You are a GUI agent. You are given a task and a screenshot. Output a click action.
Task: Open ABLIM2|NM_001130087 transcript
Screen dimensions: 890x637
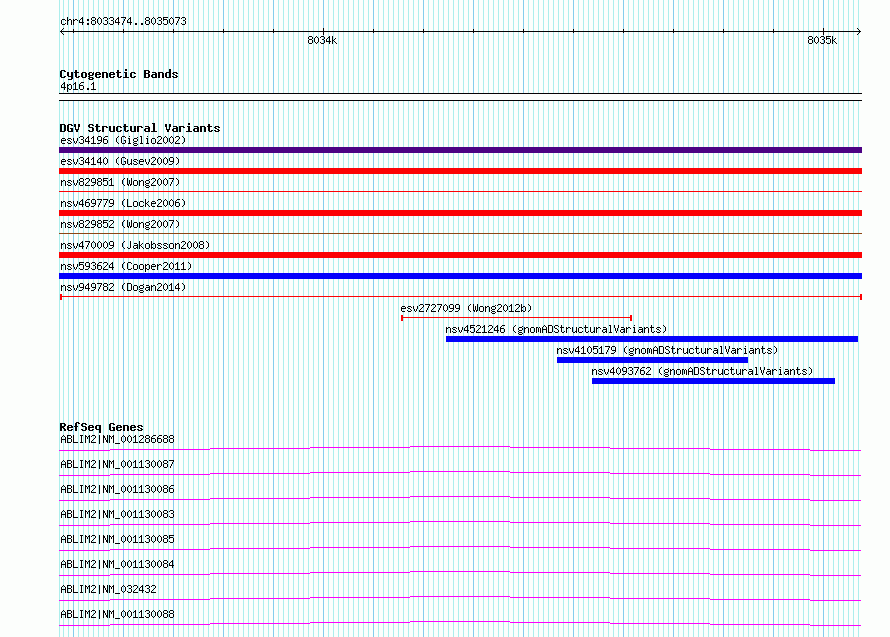pos(117,464)
